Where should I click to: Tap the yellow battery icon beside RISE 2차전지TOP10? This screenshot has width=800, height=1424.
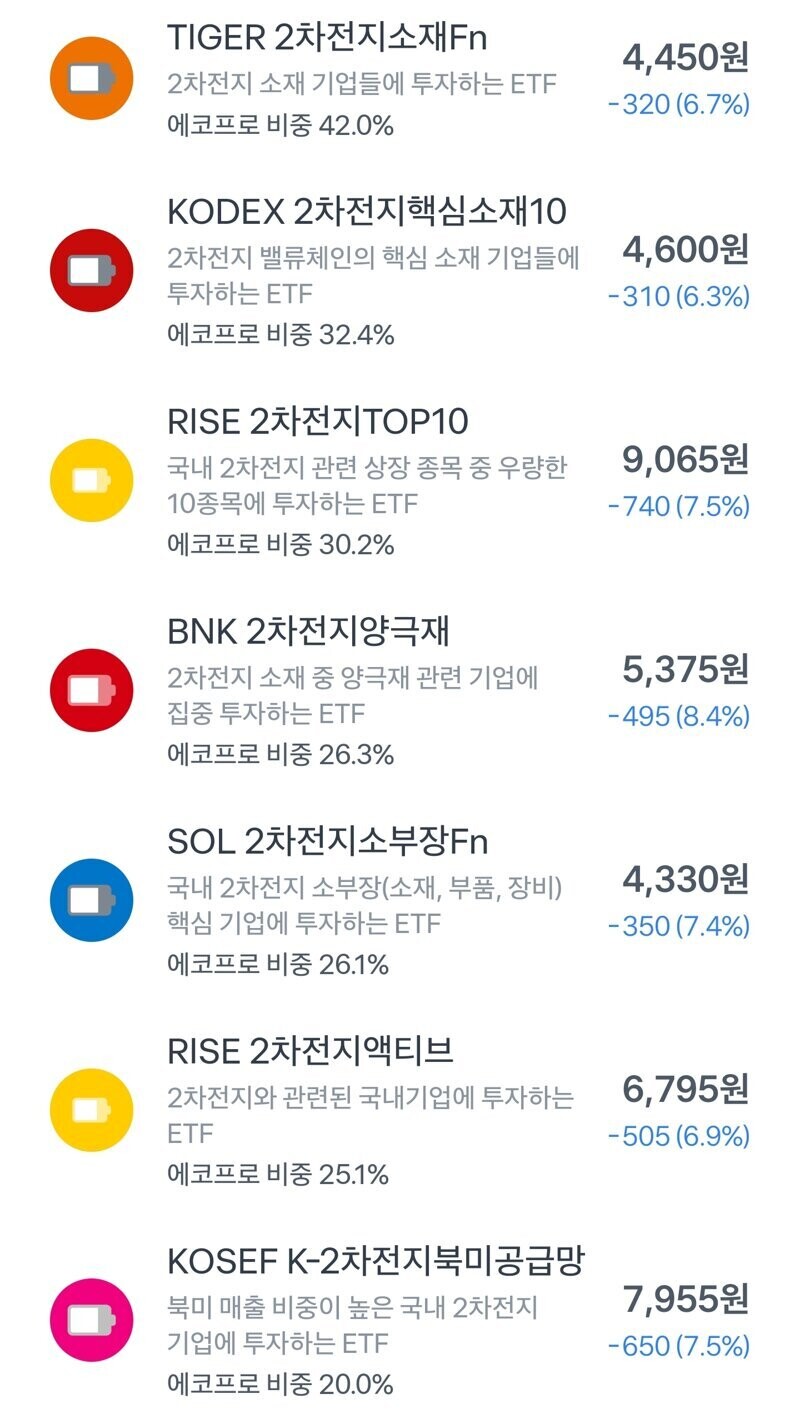[91, 480]
